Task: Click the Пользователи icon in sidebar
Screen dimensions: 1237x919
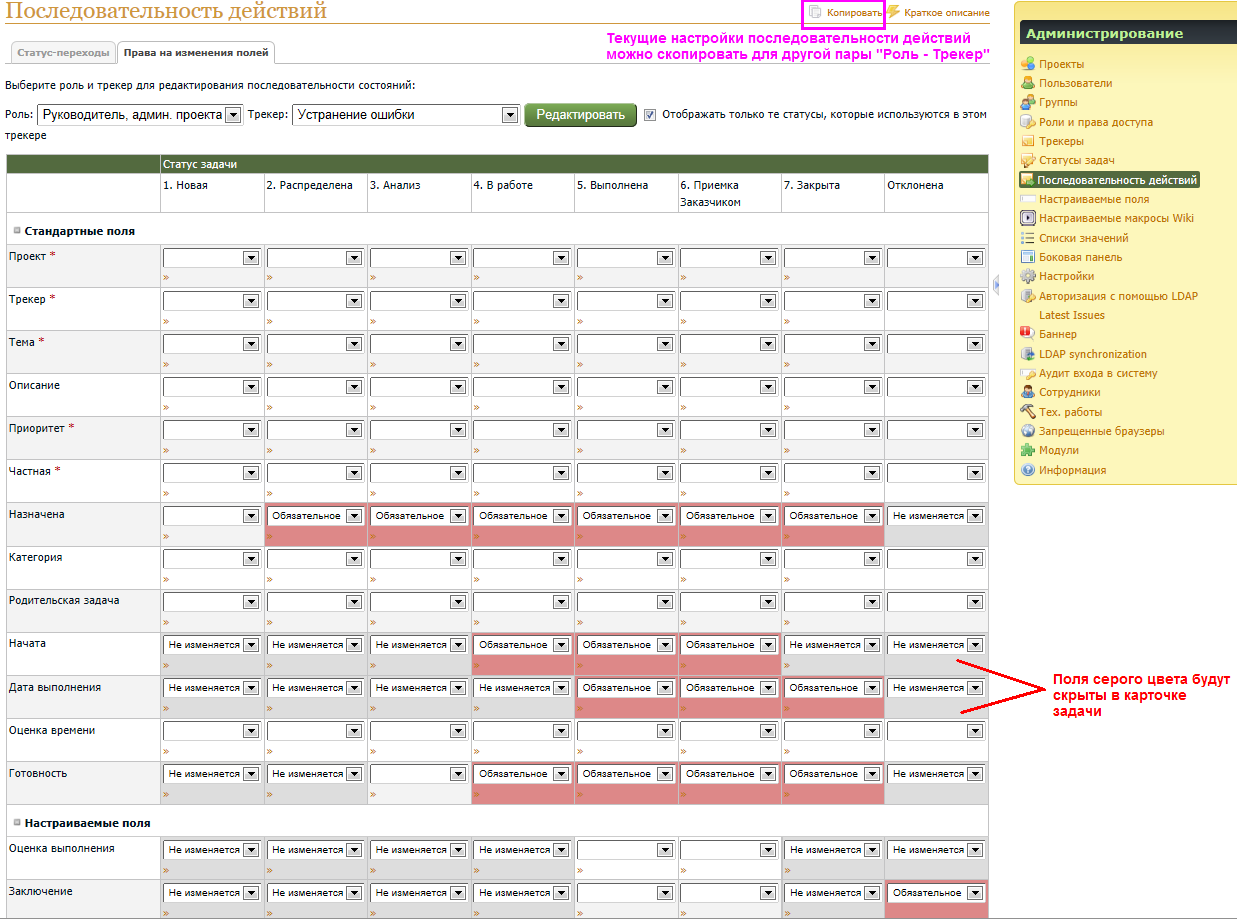Action: [1028, 83]
